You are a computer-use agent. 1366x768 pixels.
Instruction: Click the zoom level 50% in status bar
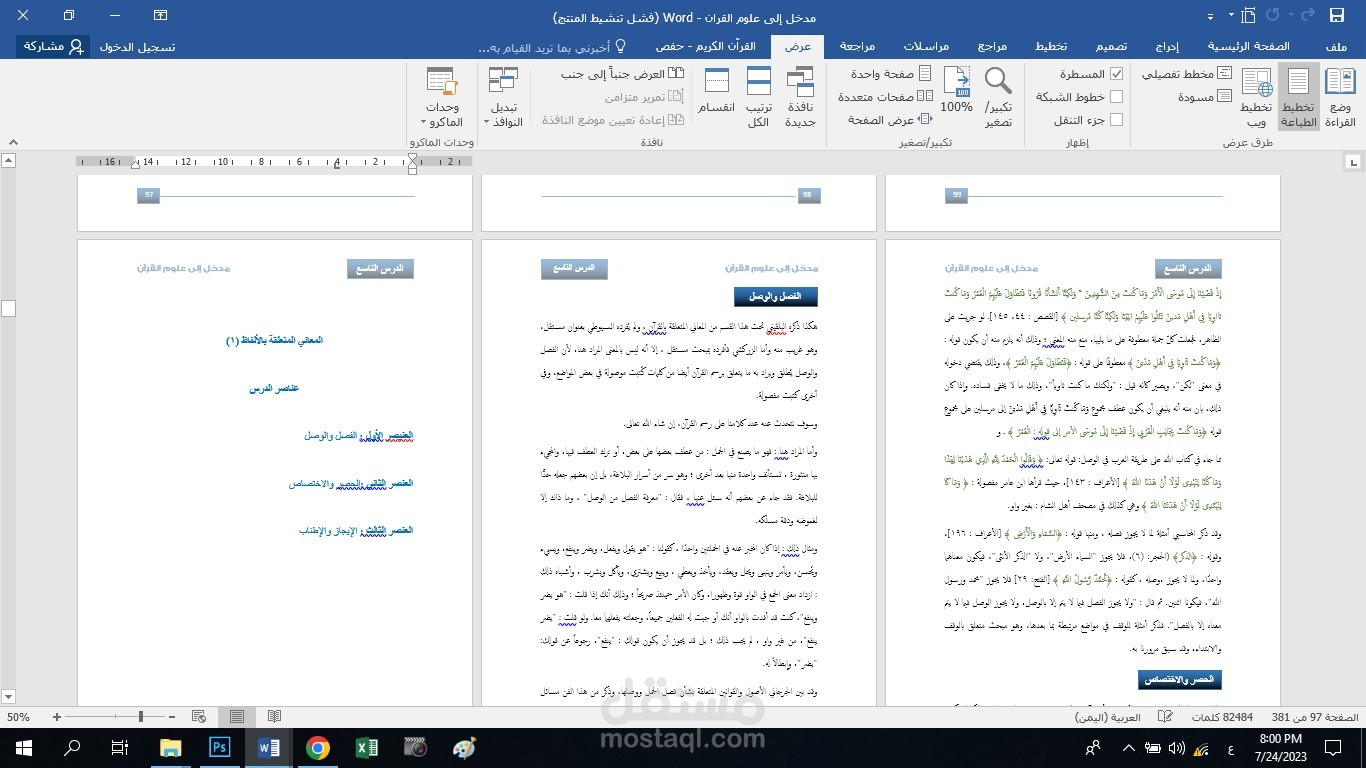click(x=18, y=717)
